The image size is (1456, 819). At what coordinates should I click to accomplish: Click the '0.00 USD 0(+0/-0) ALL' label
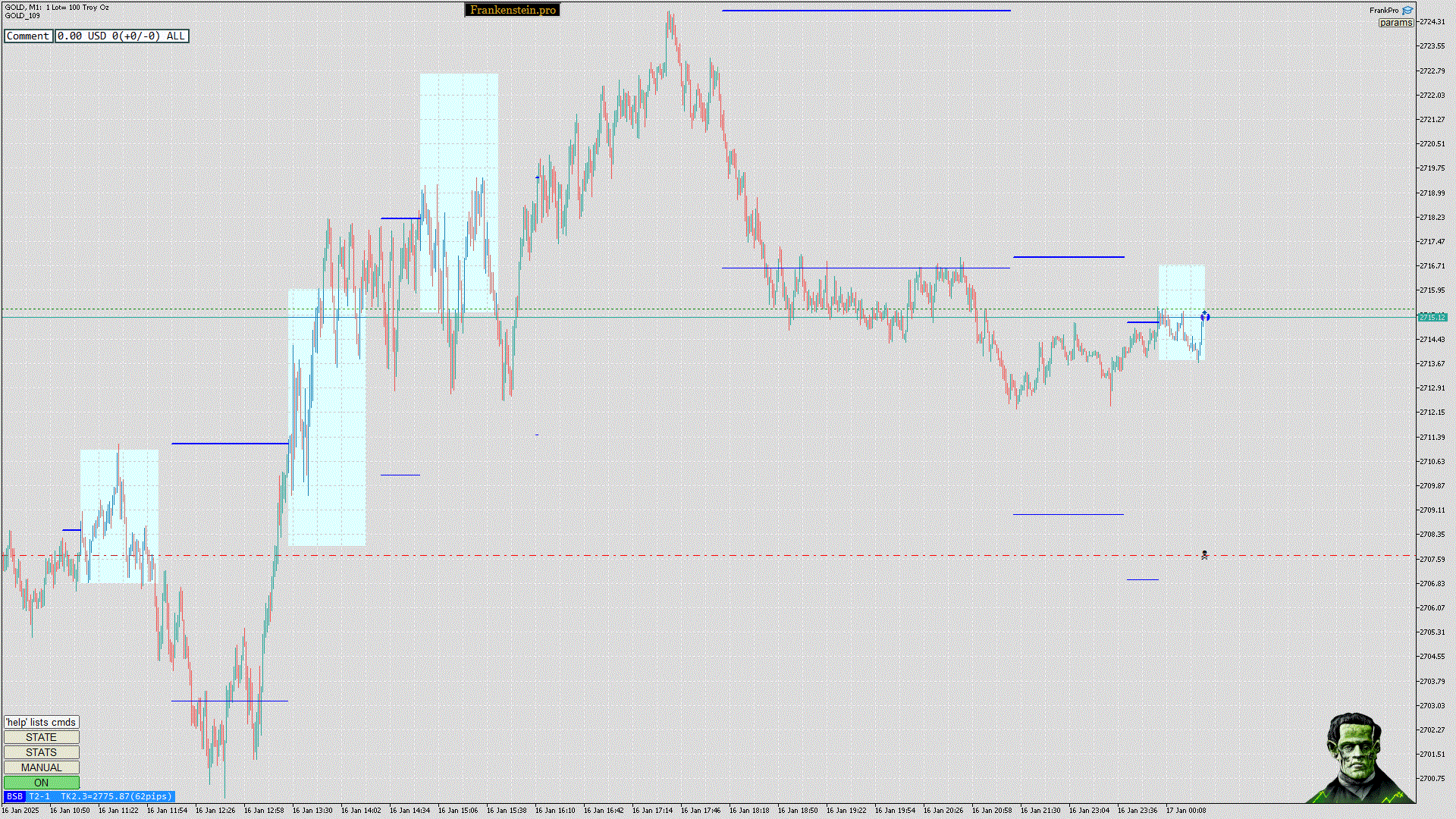click(122, 36)
